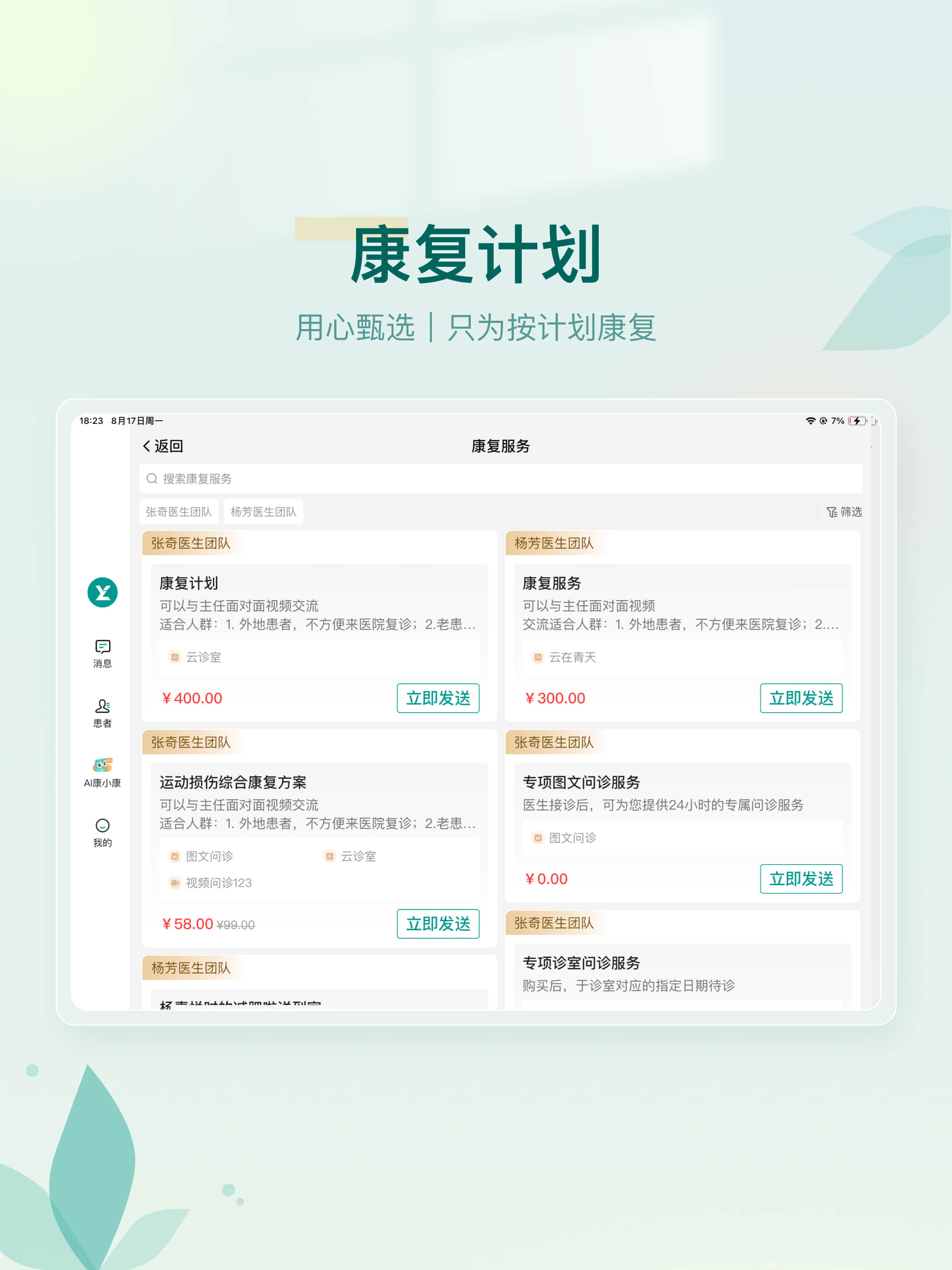Click text 购买后，于诊室对应的指定日期待诊
The width and height of the screenshot is (952, 1270).
pyautogui.click(x=629, y=986)
